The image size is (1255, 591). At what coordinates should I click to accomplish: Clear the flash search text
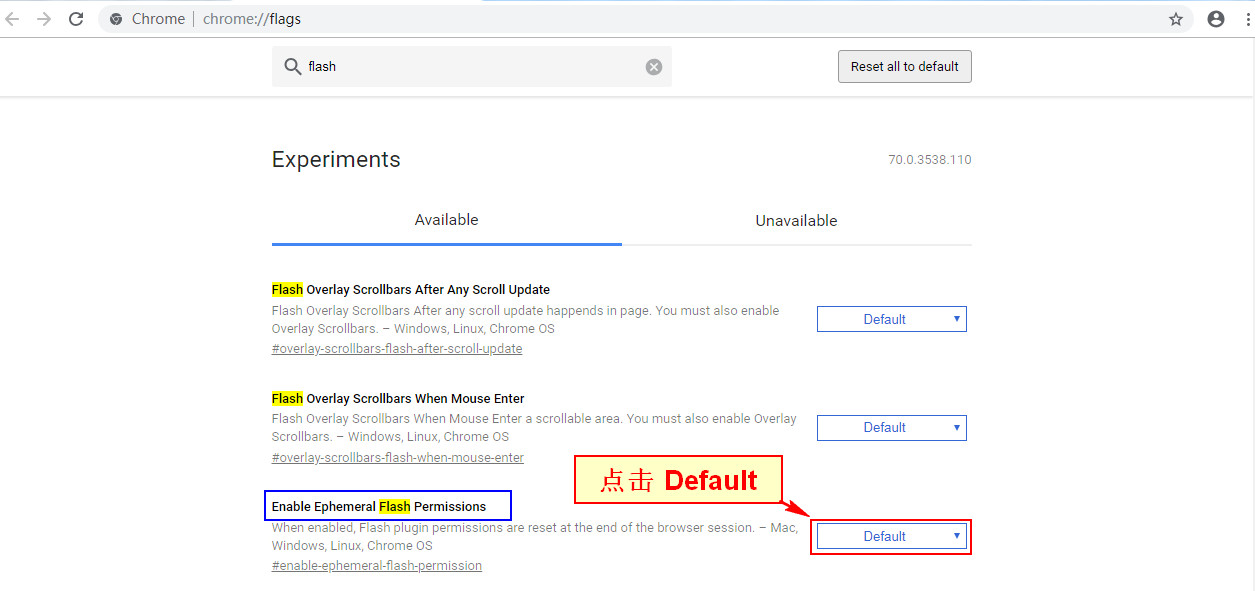(654, 67)
